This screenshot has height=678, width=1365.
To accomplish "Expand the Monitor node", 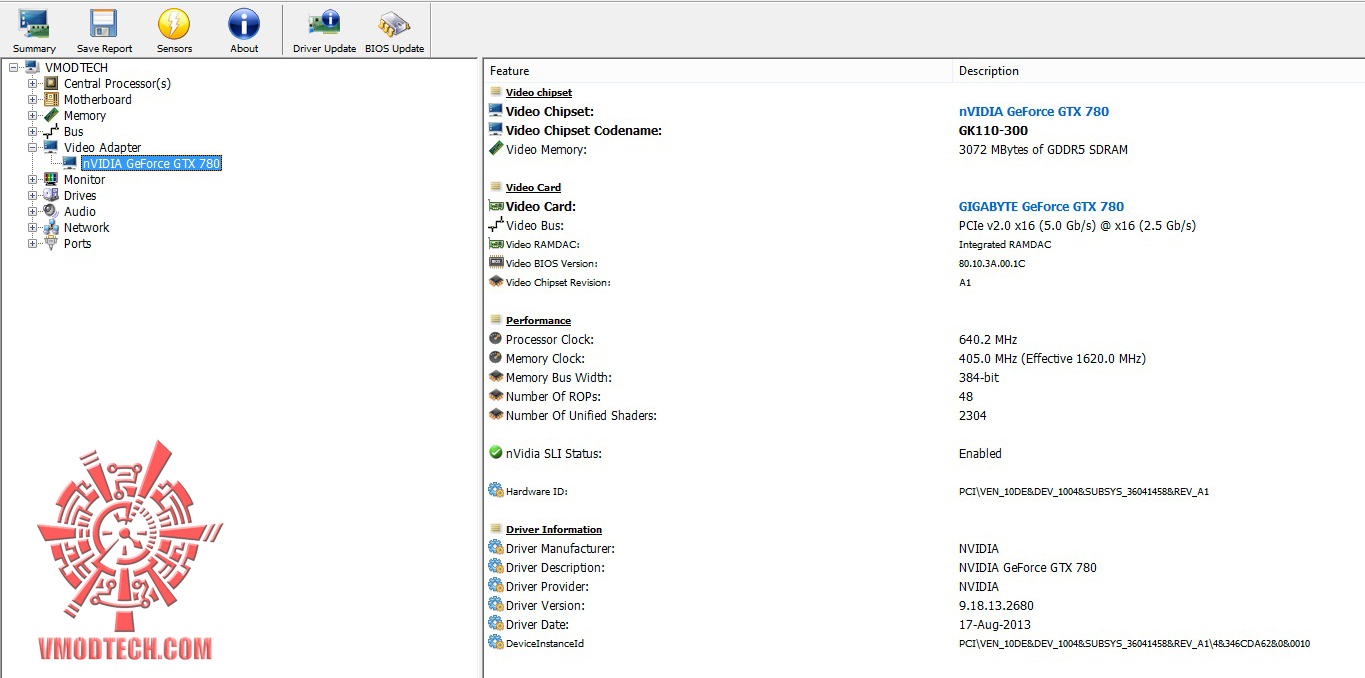I will [33, 180].
